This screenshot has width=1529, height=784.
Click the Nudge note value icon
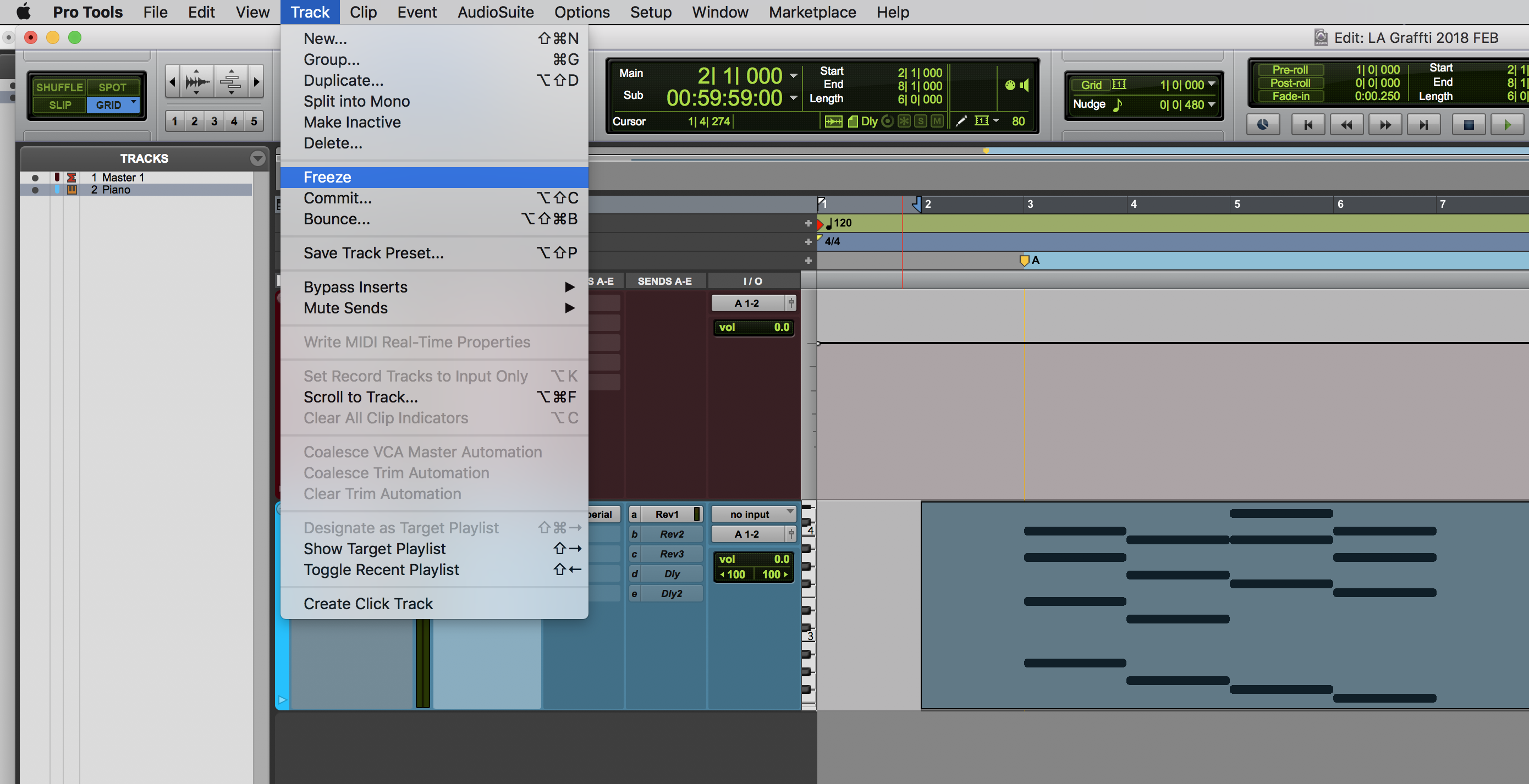tap(1117, 104)
